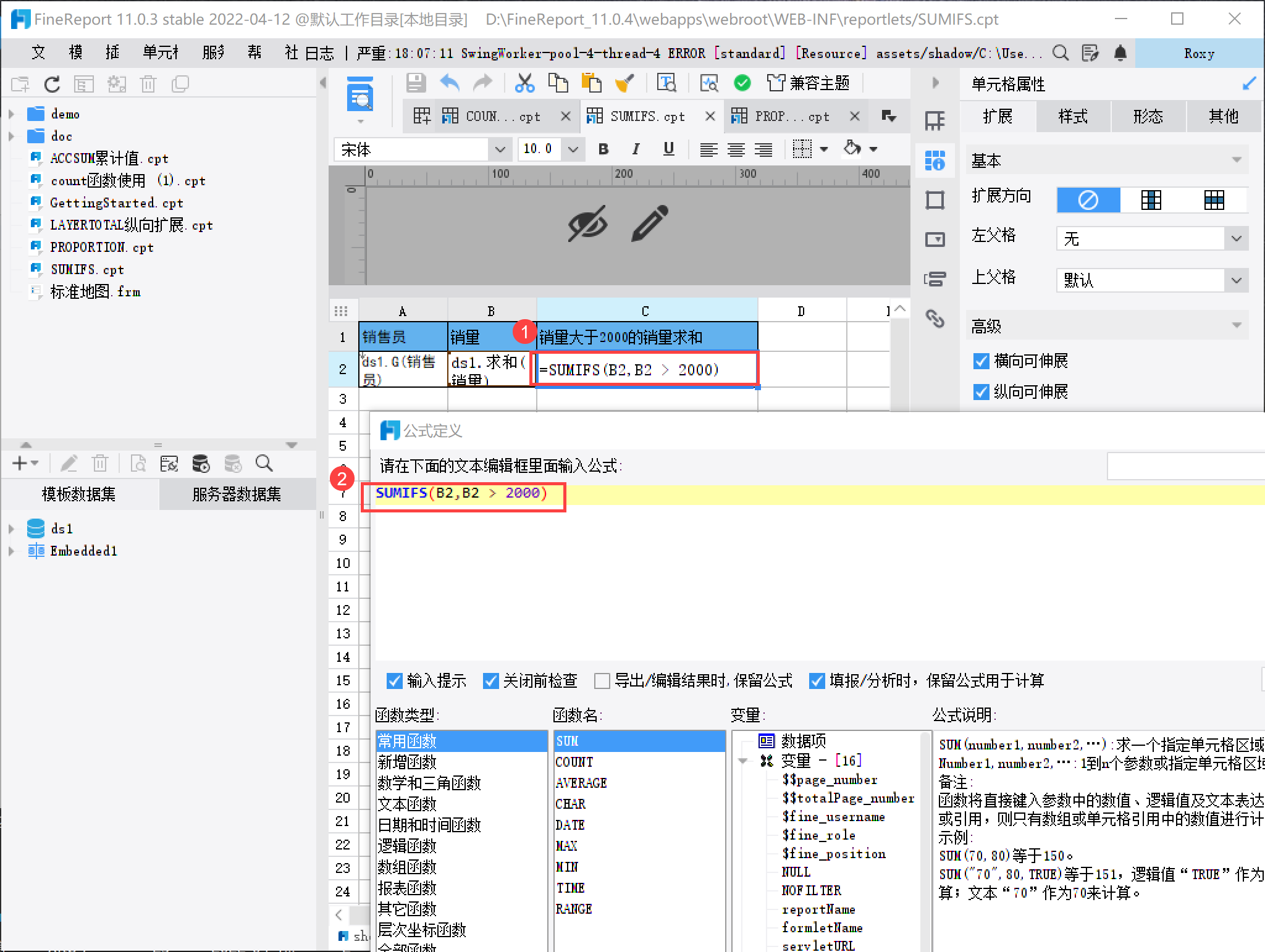Switch to the 样式 tab
This screenshot has width=1265, height=952.
pyautogui.click(x=1073, y=117)
